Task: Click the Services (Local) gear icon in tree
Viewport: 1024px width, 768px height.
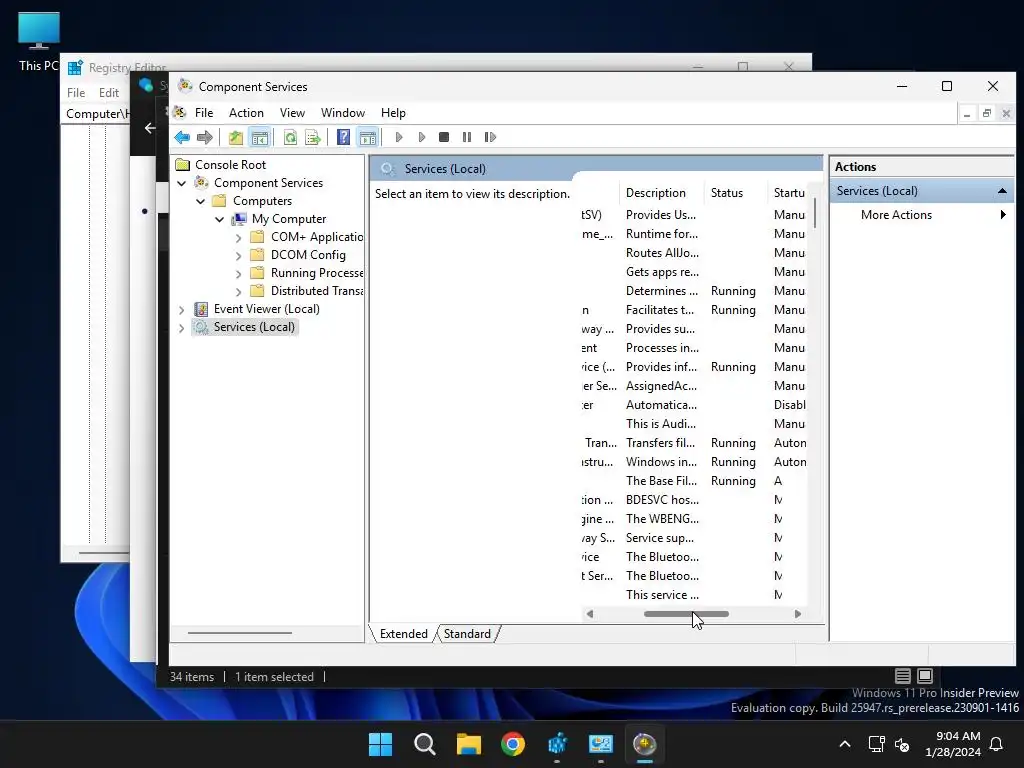Action: pos(201,327)
